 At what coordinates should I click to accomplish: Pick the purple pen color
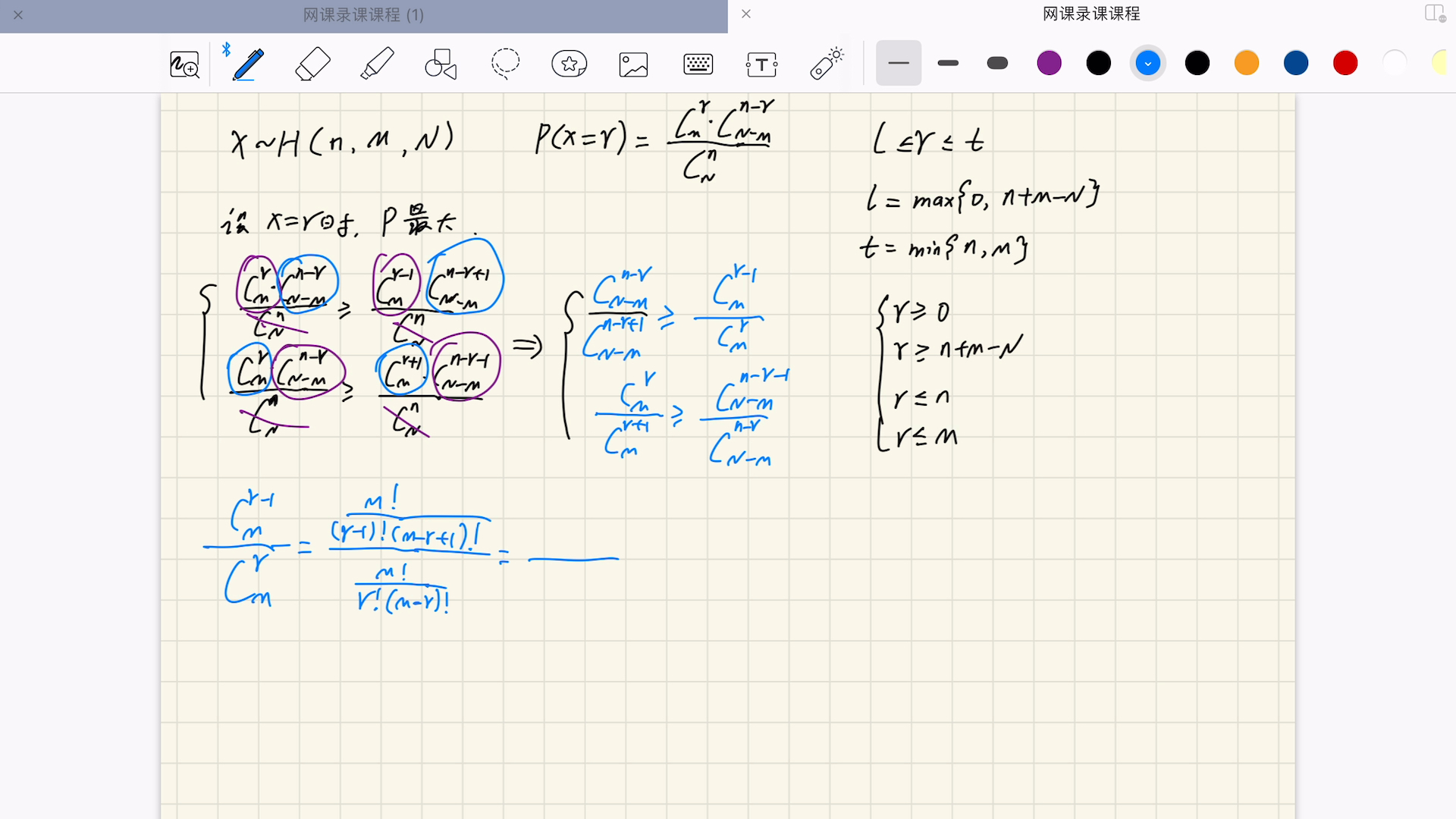(1049, 63)
